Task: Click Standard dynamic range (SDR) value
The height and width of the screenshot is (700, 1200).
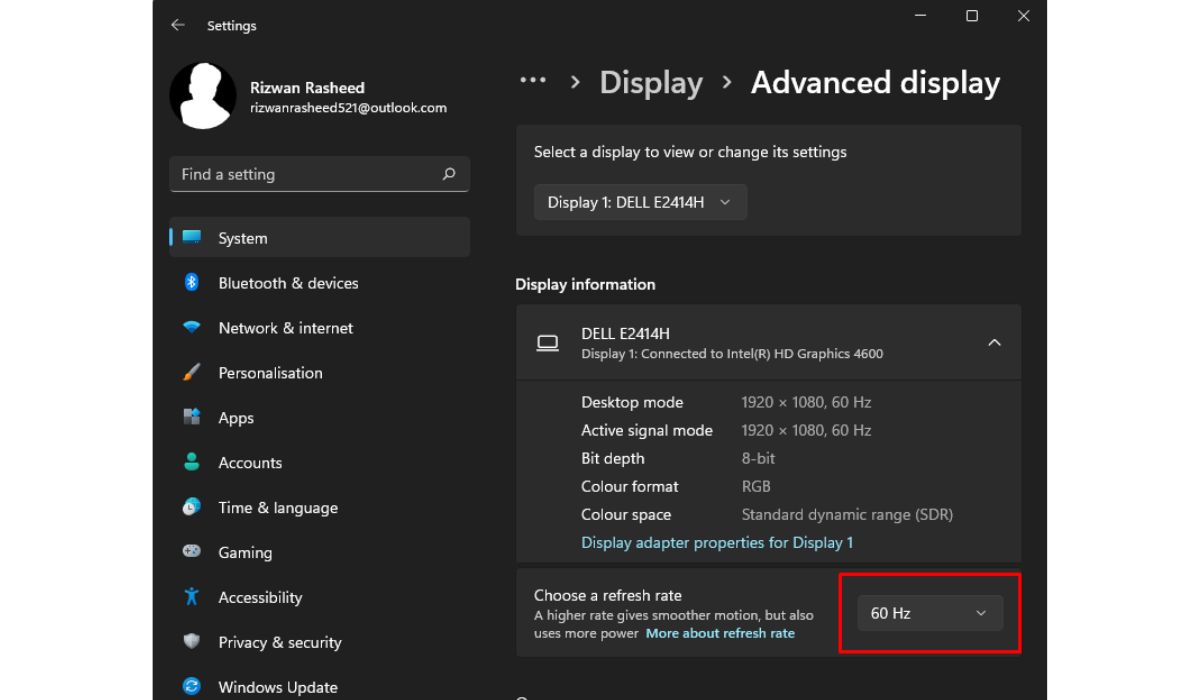Action: (x=847, y=514)
